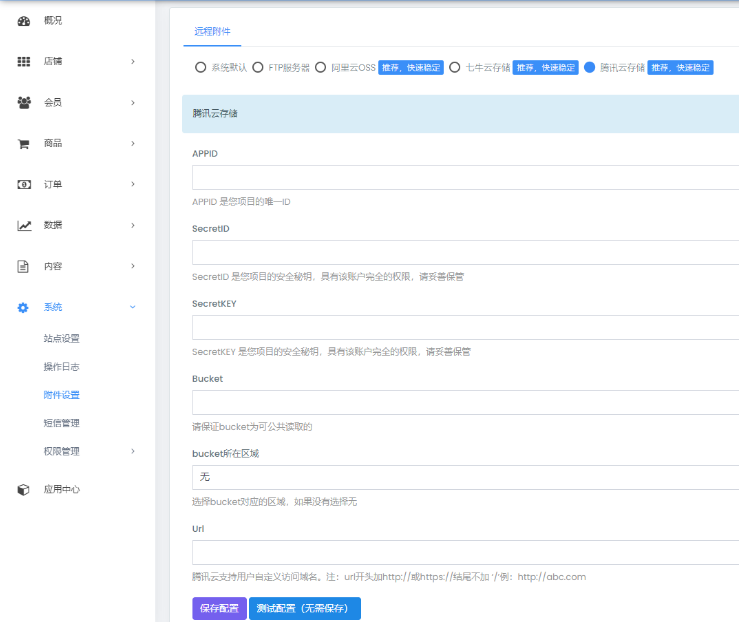Click the 保存配置 button
This screenshot has height=626, width=753.
pos(219,608)
